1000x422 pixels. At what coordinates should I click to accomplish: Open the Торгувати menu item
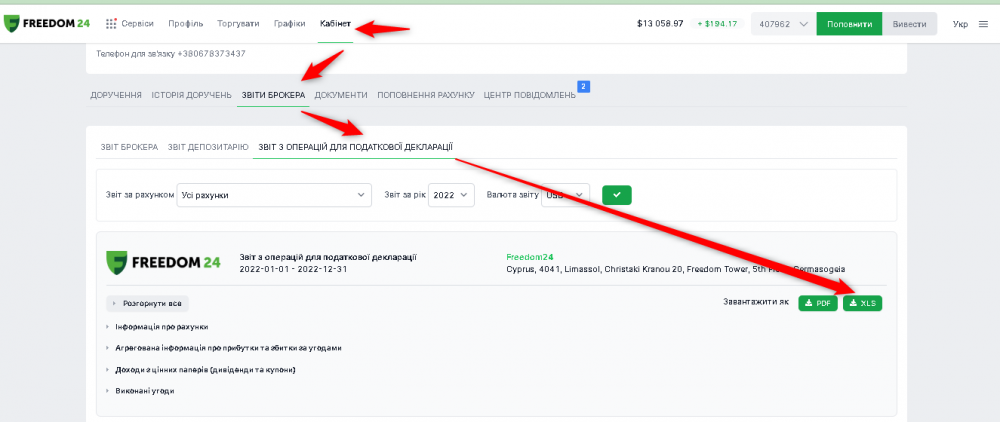238,24
